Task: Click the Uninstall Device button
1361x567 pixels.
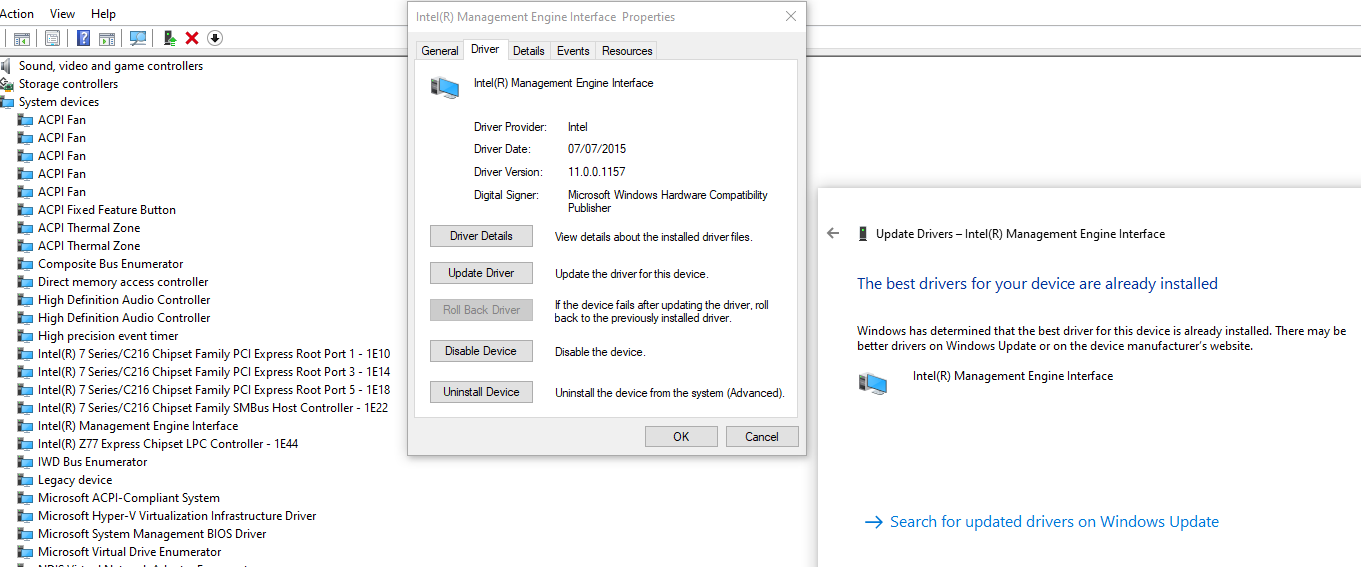Action: coord(481,392)
